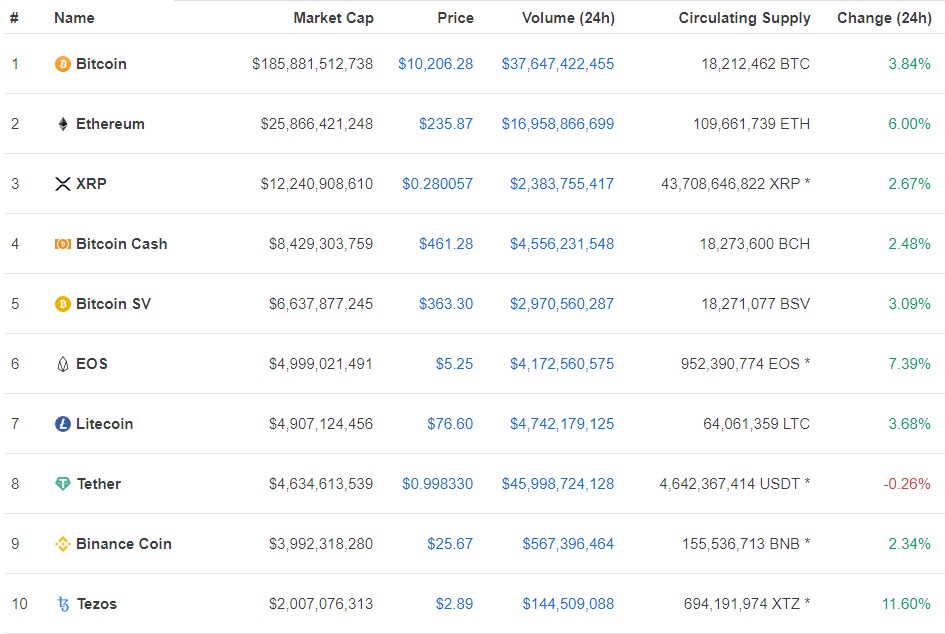Screen dimensions: 945x634
Task: Open EOS volume $4,172,560,575
Action: [562, 364]
